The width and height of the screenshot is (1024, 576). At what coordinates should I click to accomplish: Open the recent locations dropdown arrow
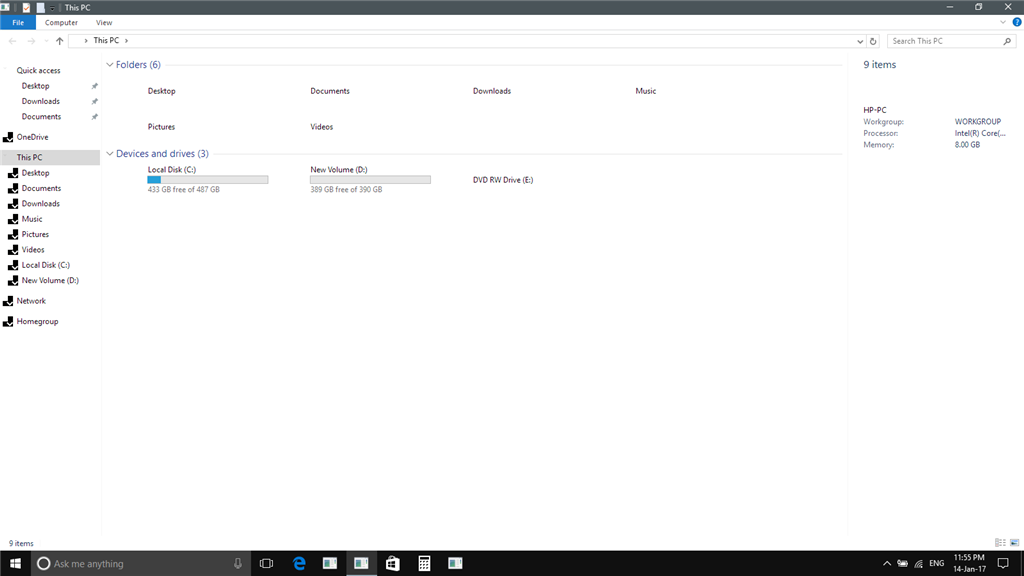(x=46, y=41)
